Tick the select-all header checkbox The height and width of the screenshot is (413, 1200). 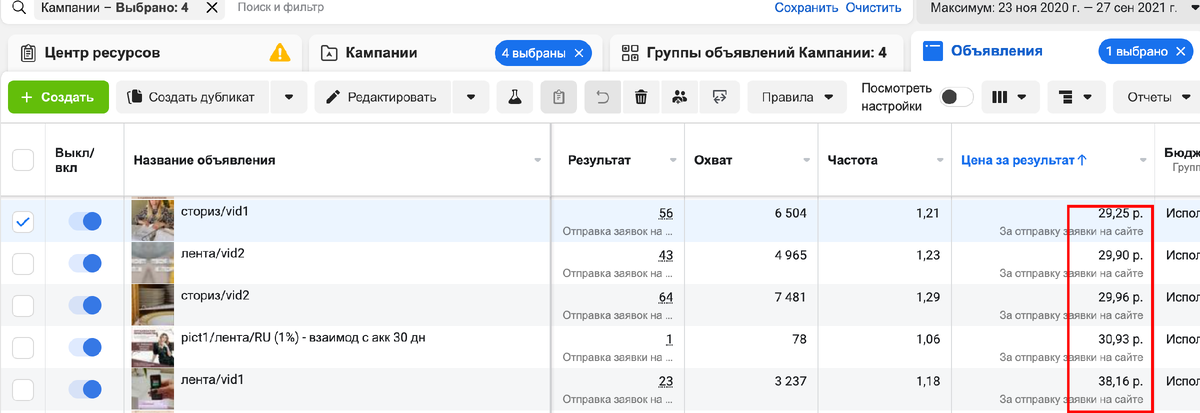[x=23, y=160]
